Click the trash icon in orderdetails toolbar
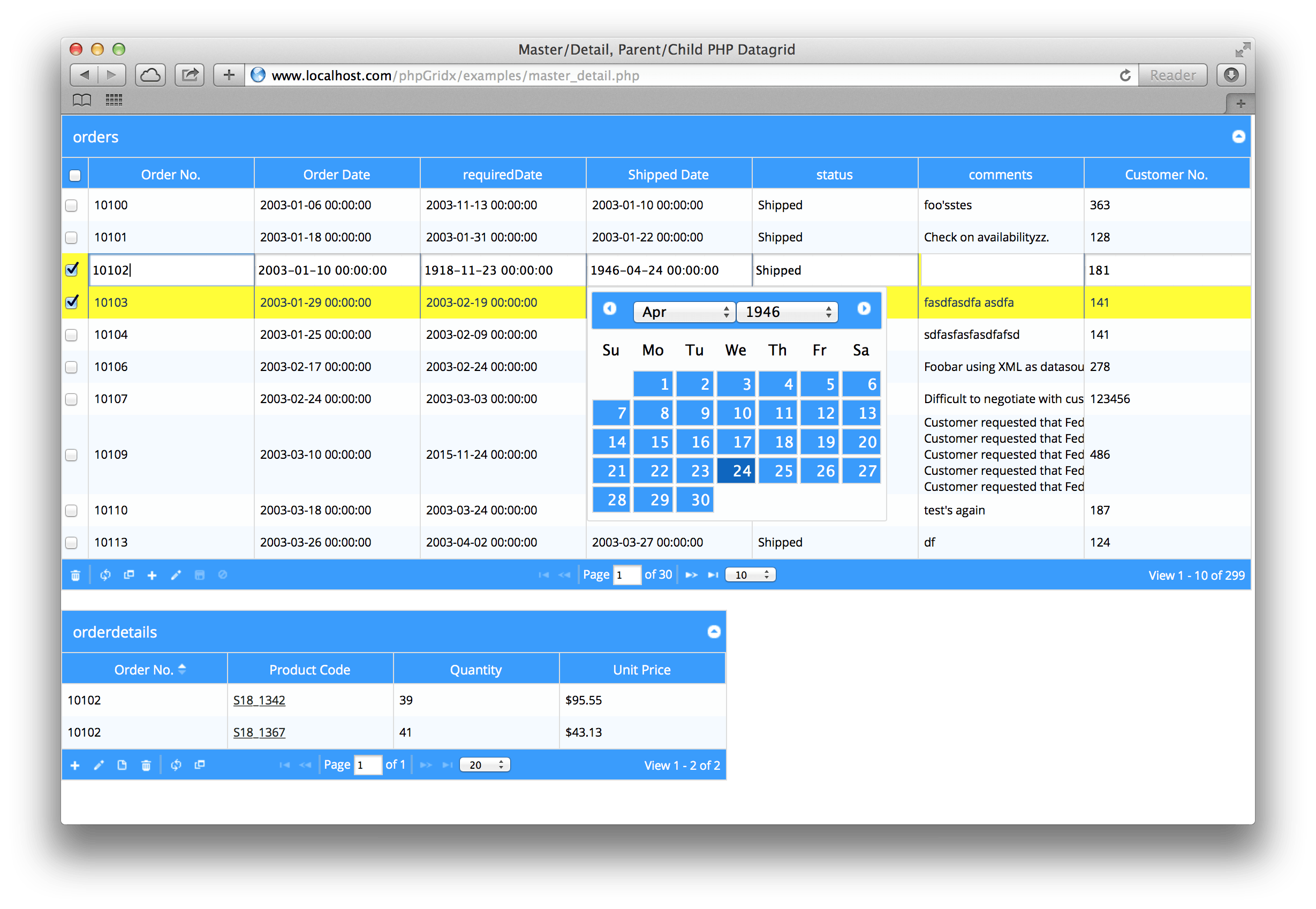Viewport: 1316px width, 909px height. pos(146,765)
